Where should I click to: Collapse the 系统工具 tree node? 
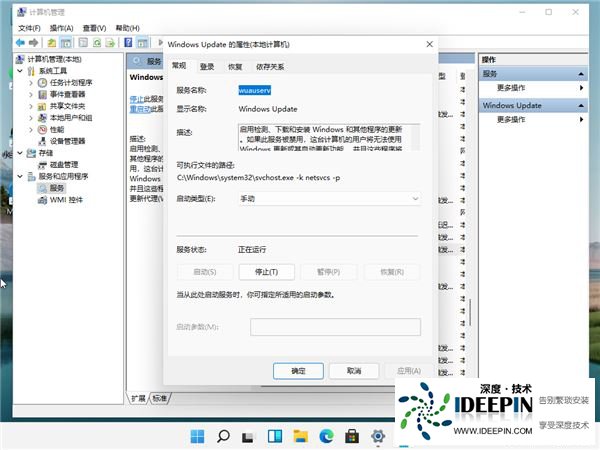tap(20, 71)
